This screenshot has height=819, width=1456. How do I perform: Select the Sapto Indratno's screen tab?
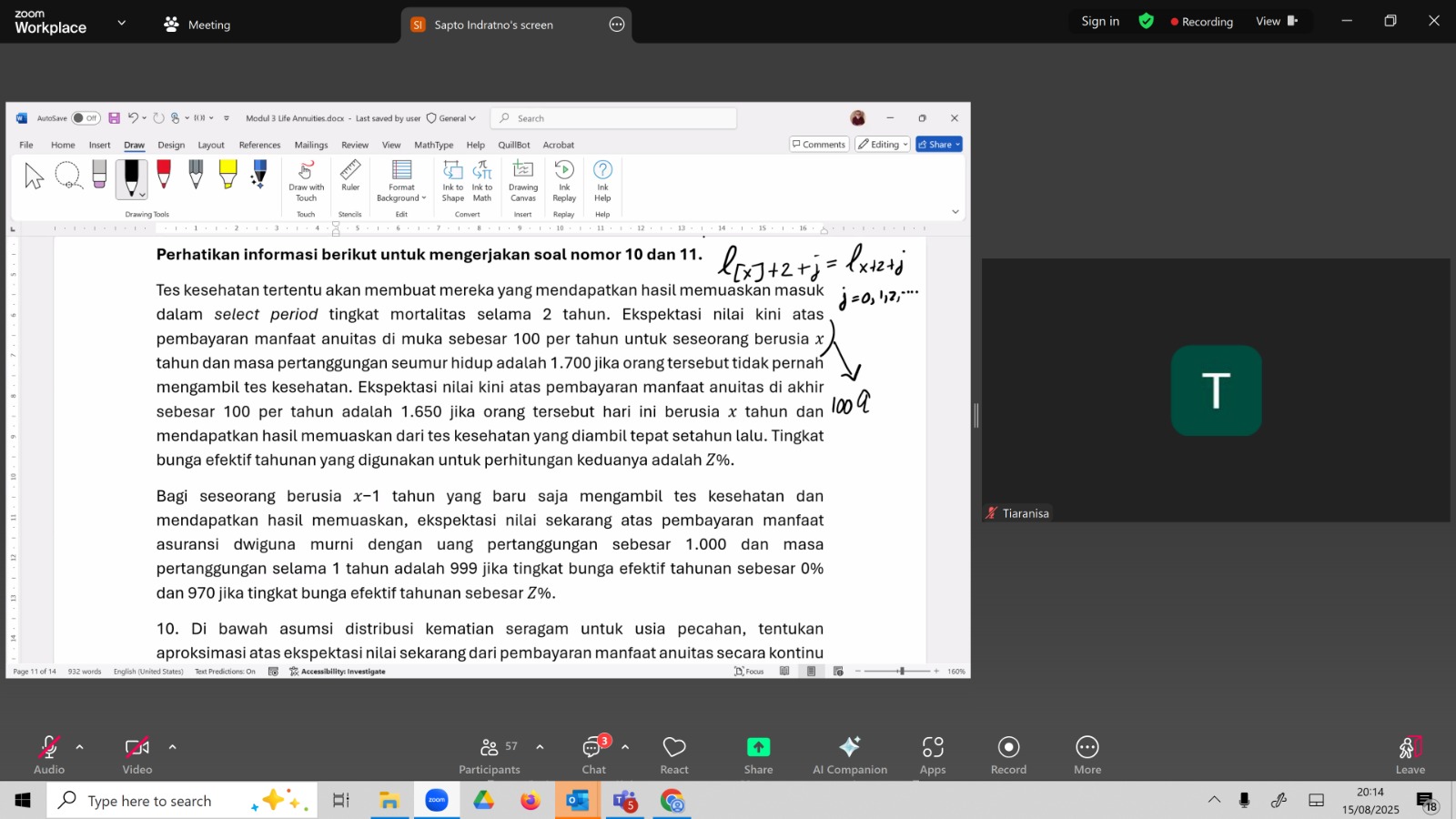(493, 25)
